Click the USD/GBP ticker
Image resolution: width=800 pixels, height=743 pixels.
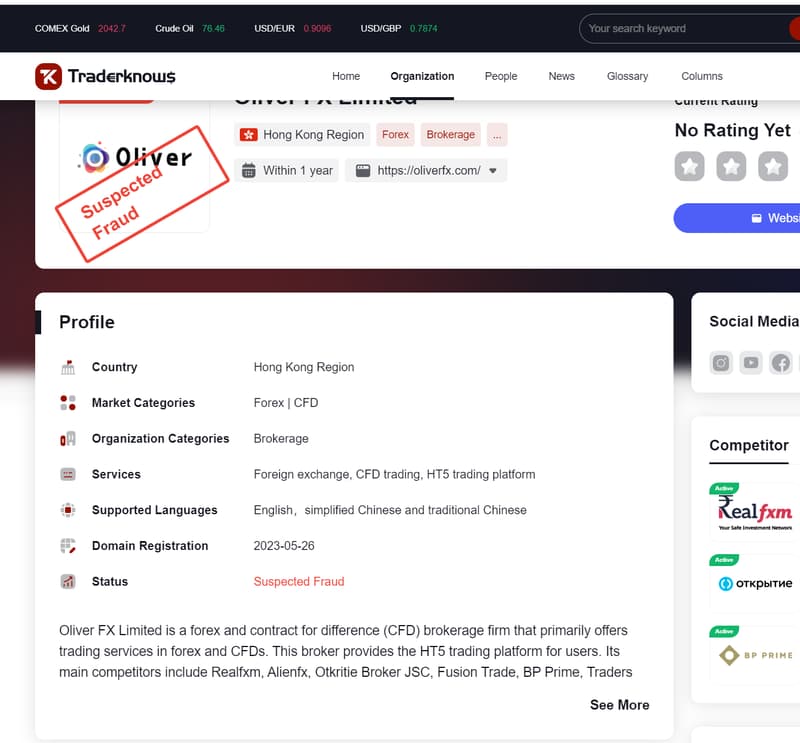(x=398, y=29)
